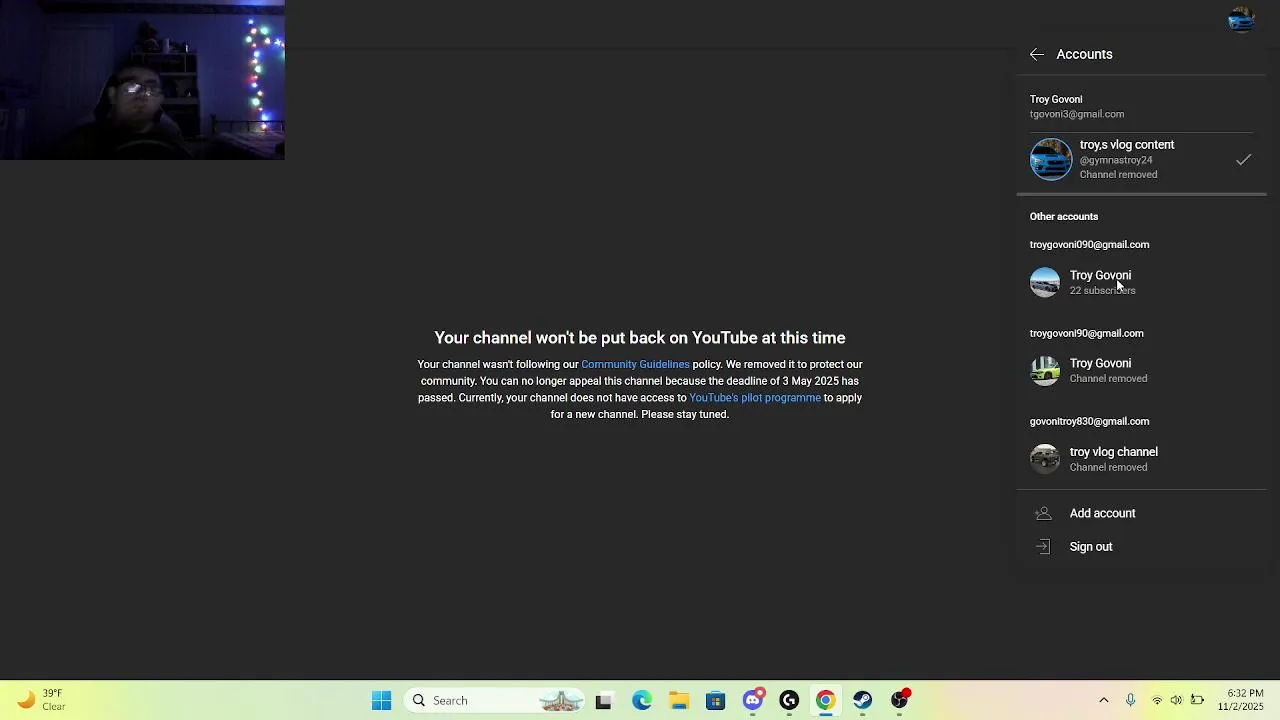Click the tgovoni3@gmail.com email text
This screenshot has height=720, width=1280.
1077,114
